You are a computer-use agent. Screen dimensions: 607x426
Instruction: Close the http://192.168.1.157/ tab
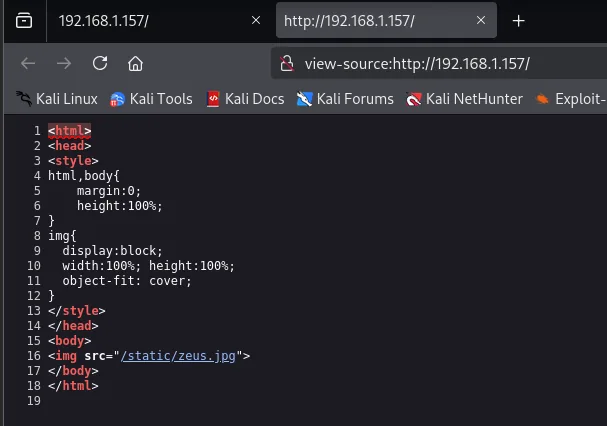481,20
